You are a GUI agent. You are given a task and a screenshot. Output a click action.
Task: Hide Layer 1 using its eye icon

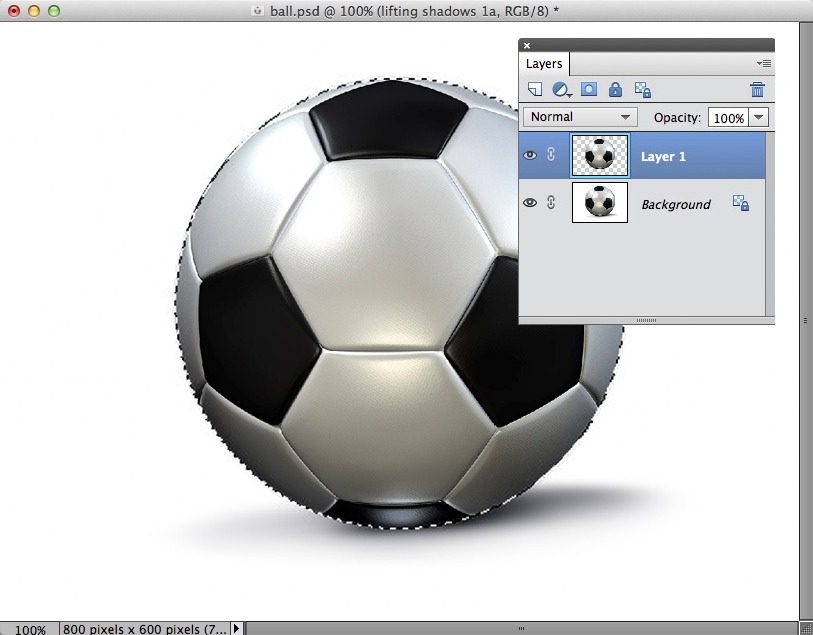(x=530, y=156)
